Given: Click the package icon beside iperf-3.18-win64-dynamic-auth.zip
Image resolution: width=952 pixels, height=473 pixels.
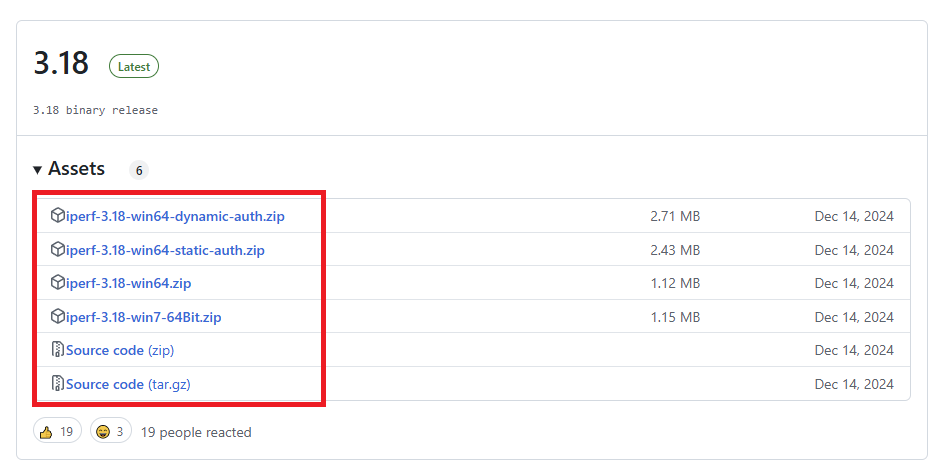Looking at the screenshot, I should point(58,216).
